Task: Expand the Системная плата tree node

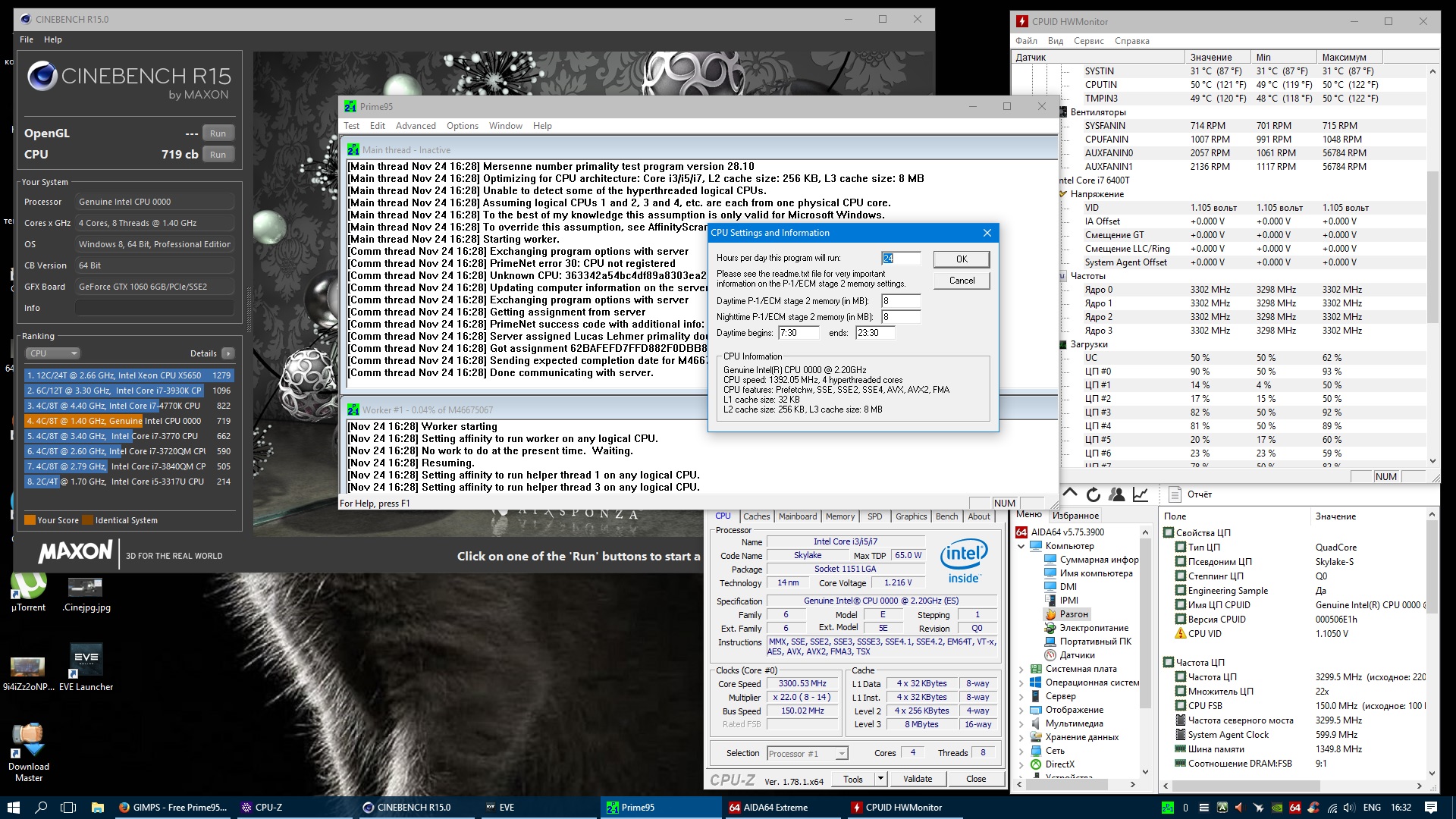Action: pyautogui.click(x=1021, y=669)
